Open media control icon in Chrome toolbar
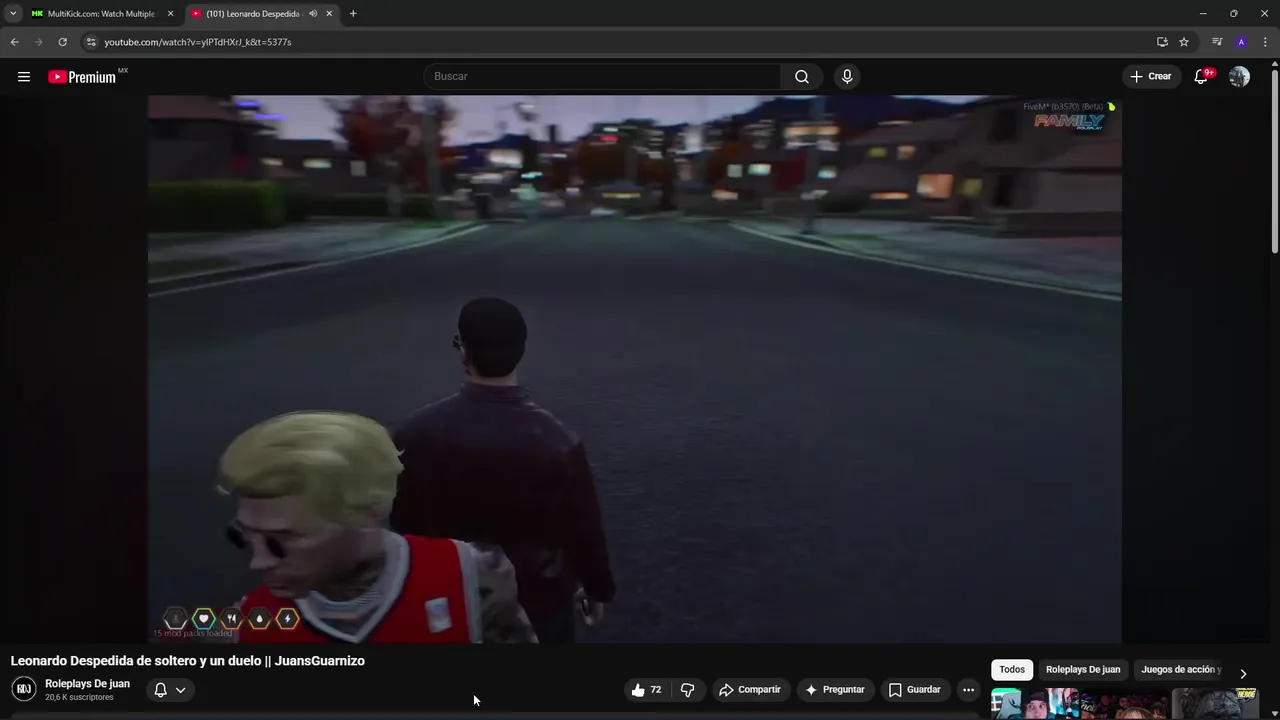This screenshot has width=1280, height=720. (1217, 42)
